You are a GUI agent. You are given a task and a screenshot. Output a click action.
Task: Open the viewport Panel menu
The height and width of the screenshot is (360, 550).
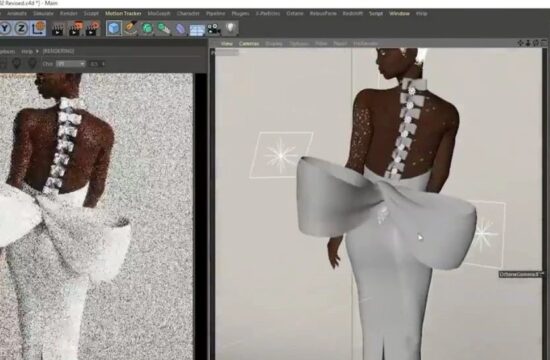pyautogui.click(x=340, y=44)
